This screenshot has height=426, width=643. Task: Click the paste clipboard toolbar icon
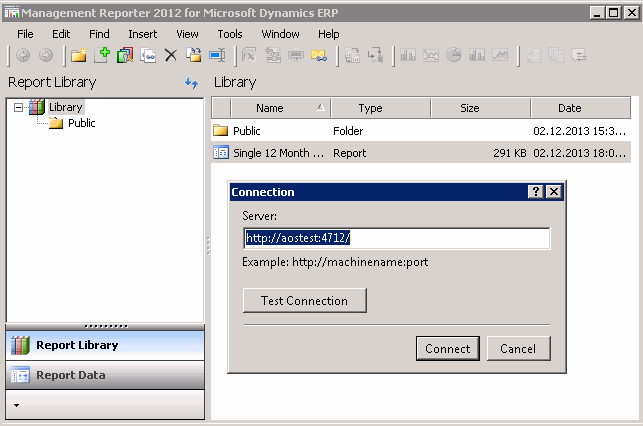click(194, 55)
